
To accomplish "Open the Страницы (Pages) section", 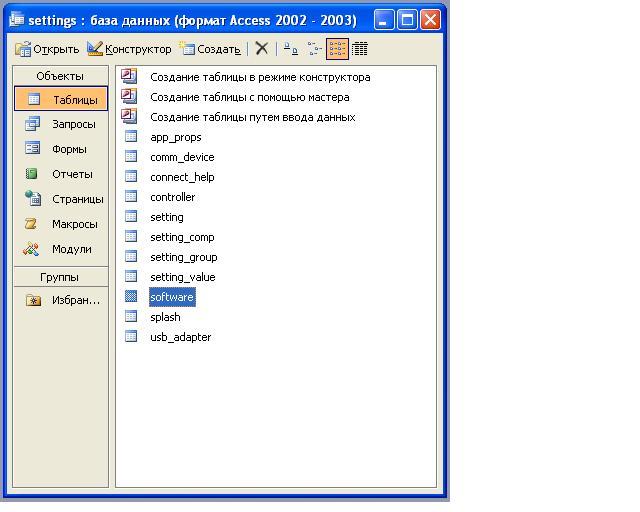I will [x=61, y=200].
